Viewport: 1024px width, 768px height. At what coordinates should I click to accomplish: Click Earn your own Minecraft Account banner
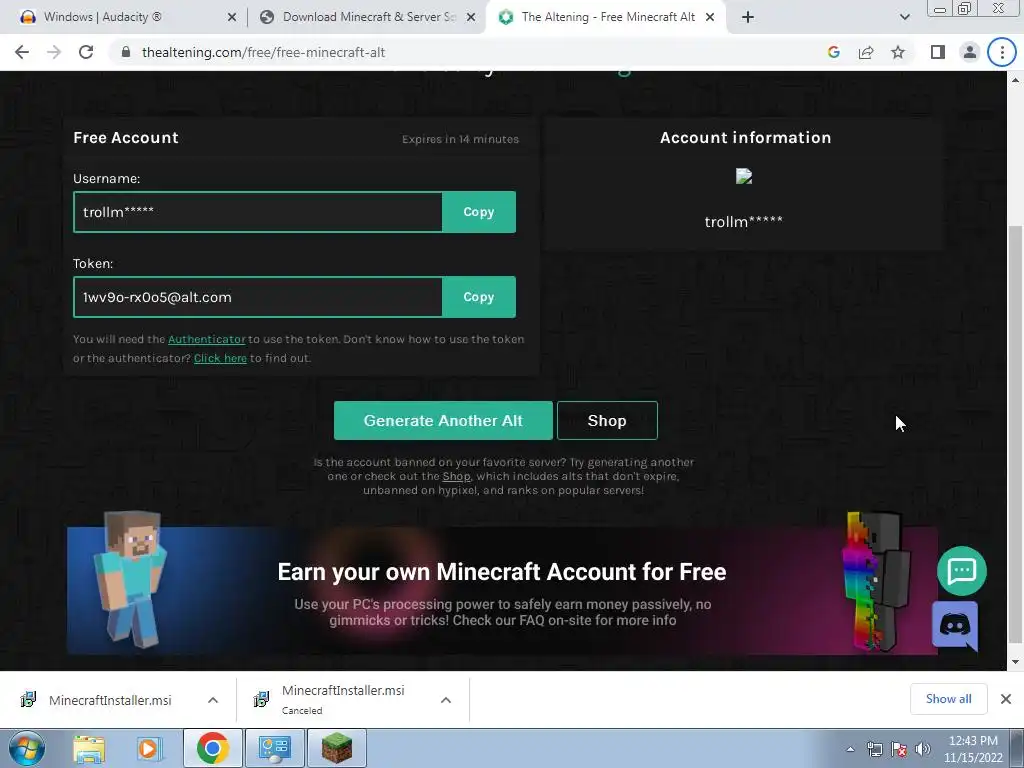point(502,590)
